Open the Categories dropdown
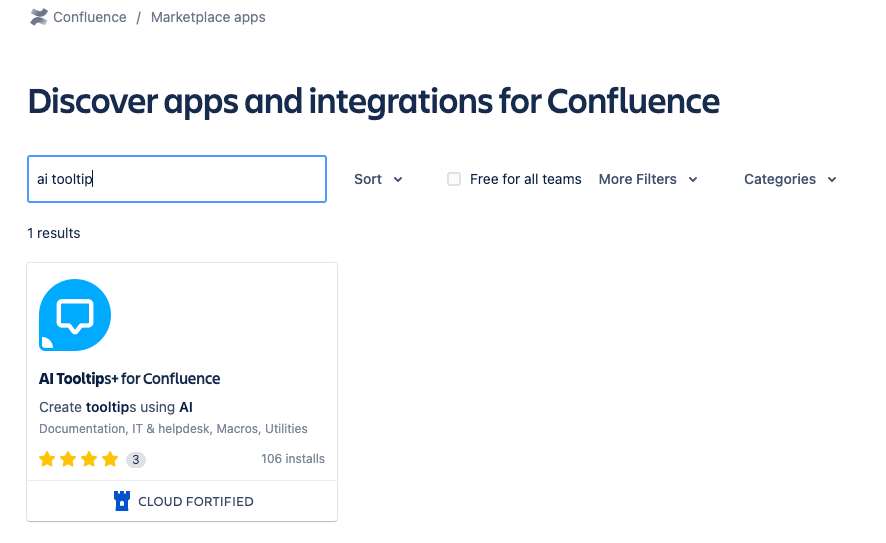This screenshot has width=886, height=543. [x=790, y=179]
